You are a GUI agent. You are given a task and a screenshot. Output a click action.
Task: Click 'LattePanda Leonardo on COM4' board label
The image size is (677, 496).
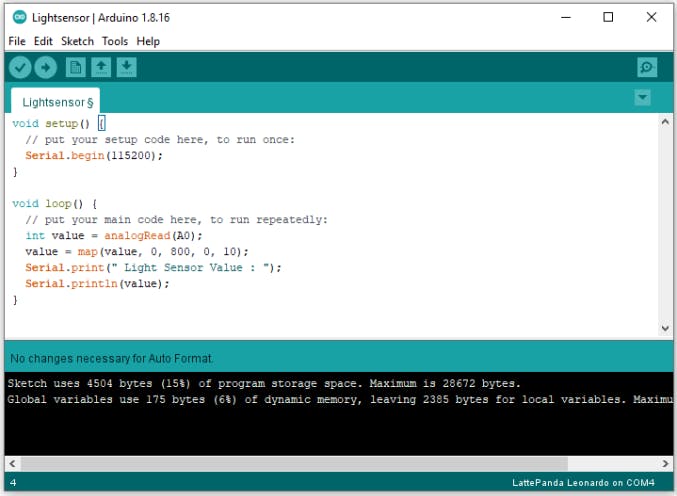point(583,483)
